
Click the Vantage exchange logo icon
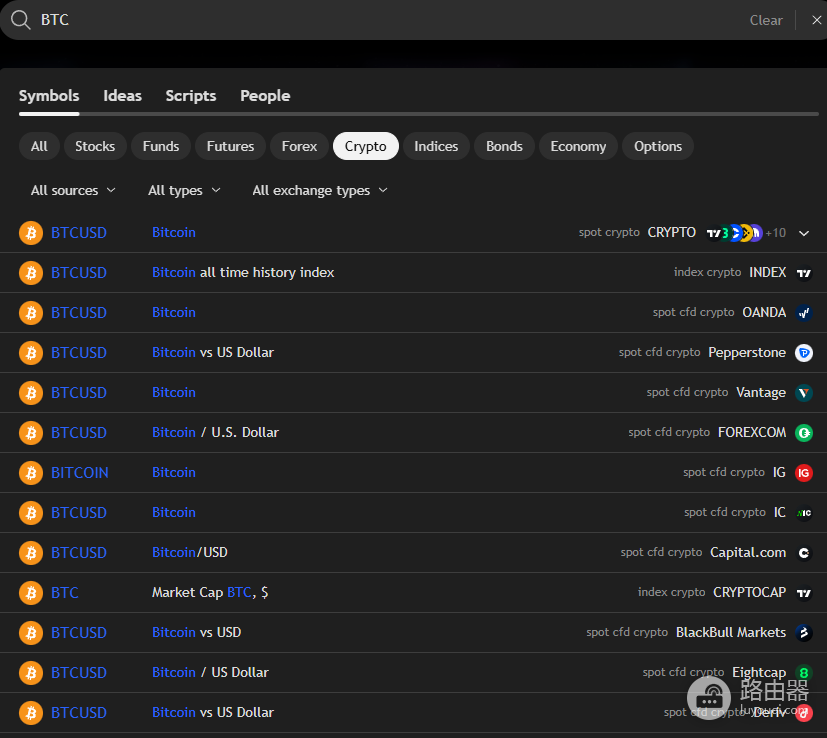pos(804,393)
